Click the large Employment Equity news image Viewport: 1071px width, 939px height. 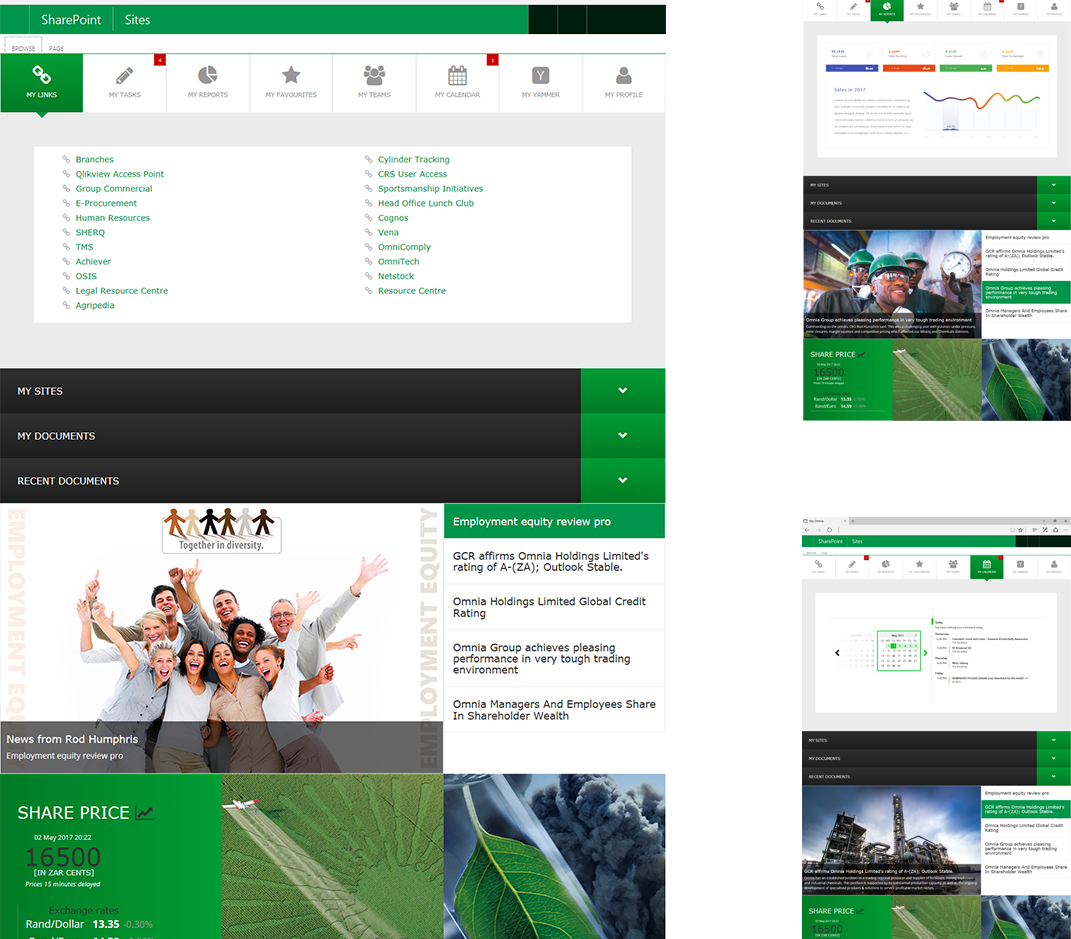(221, 638)
